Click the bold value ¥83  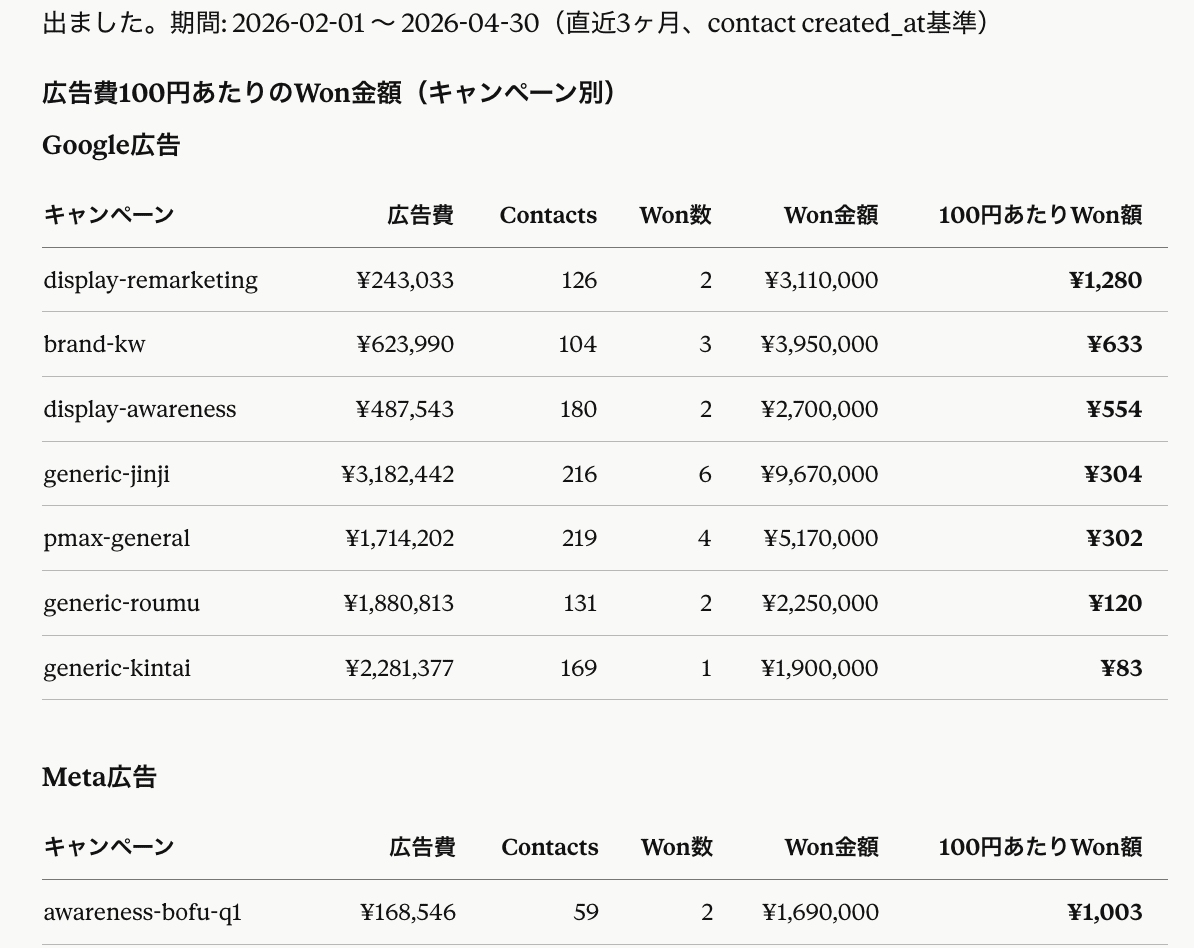[x=1122, y=669]
